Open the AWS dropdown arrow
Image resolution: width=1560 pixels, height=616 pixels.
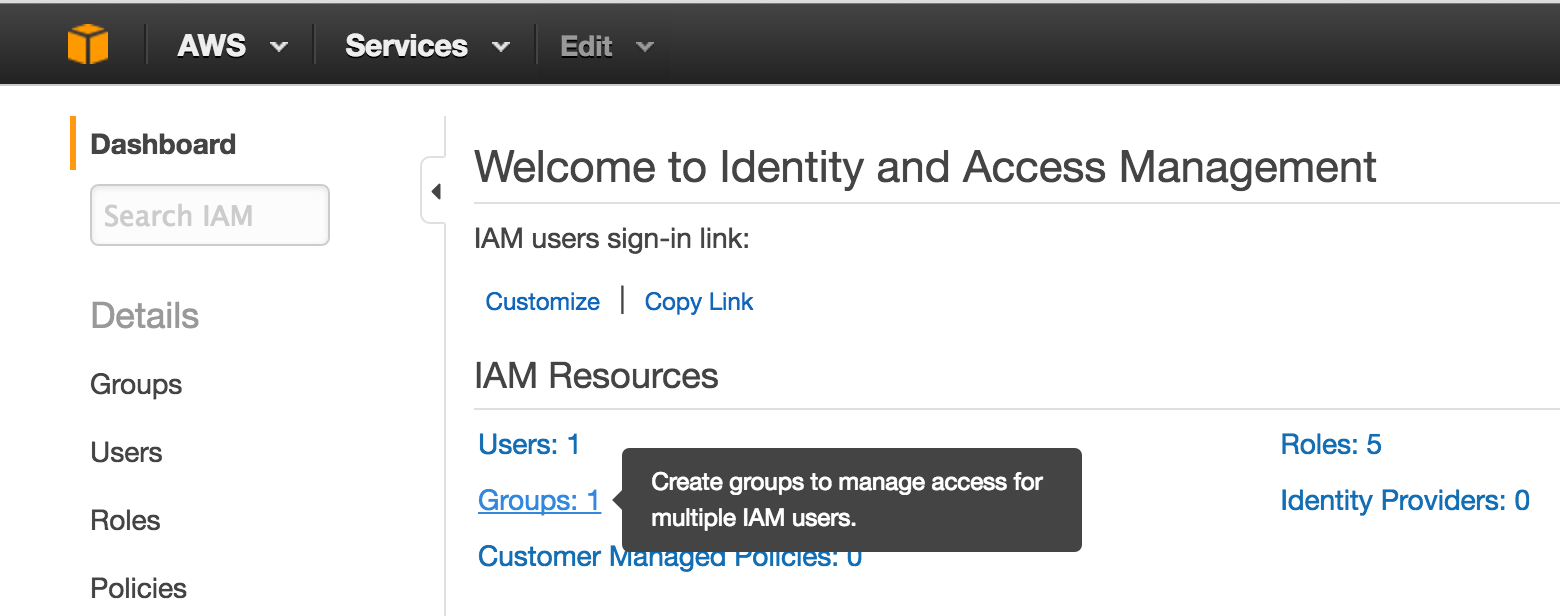click(x=279, y=47)
